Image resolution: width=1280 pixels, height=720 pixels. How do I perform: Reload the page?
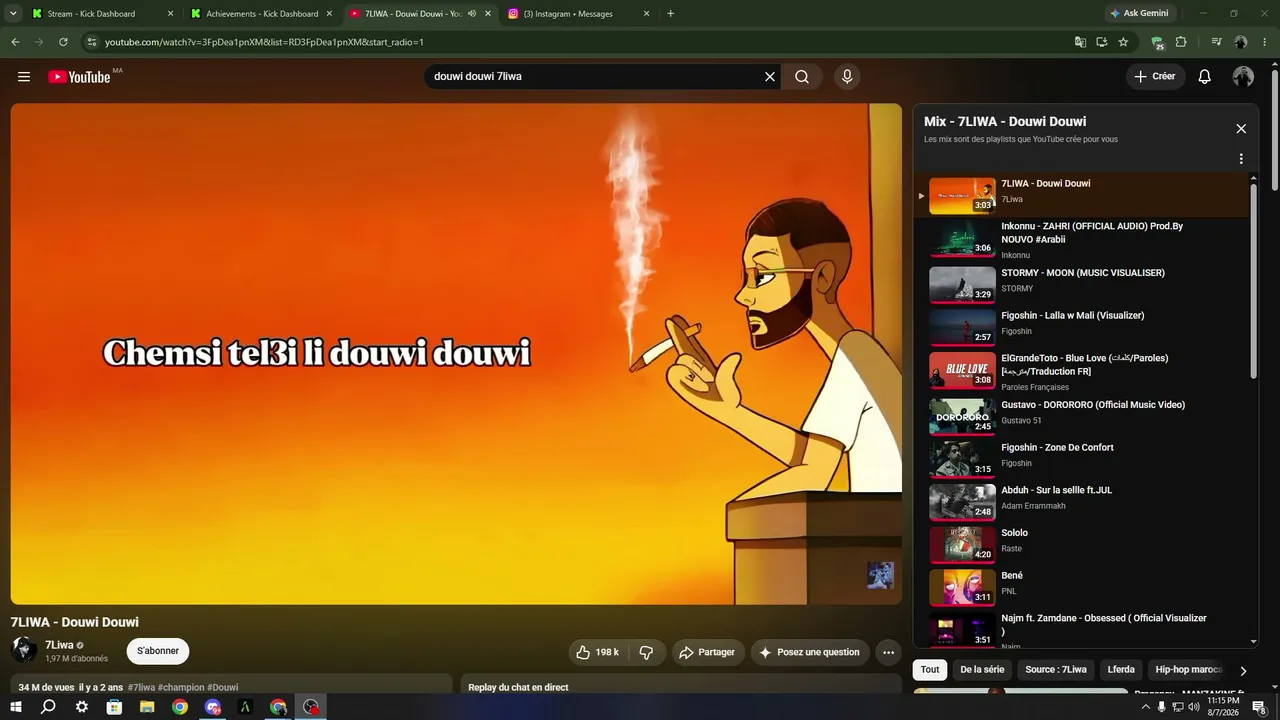[x=63, y=42]
